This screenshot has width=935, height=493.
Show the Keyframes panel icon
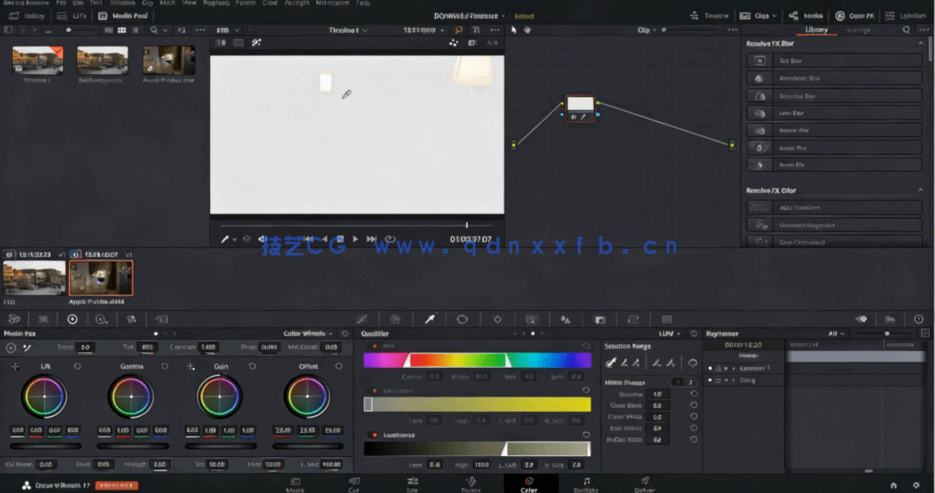[x=861, y=319]
